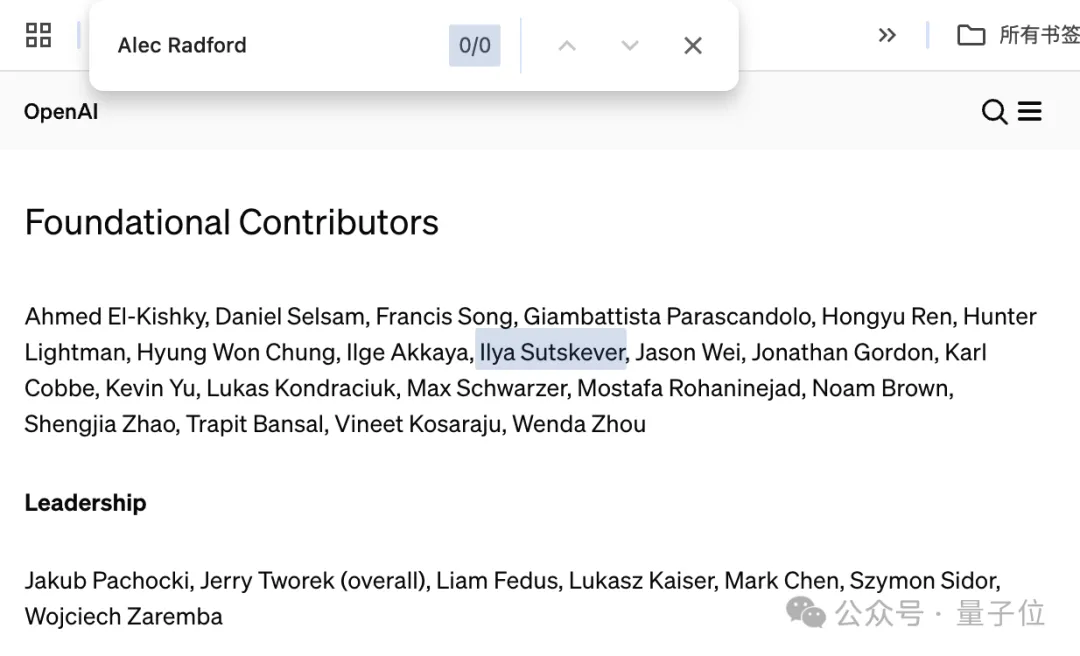Jump to next find match with down arrow
Screen dimensions: 1080x656
[630, 45]
